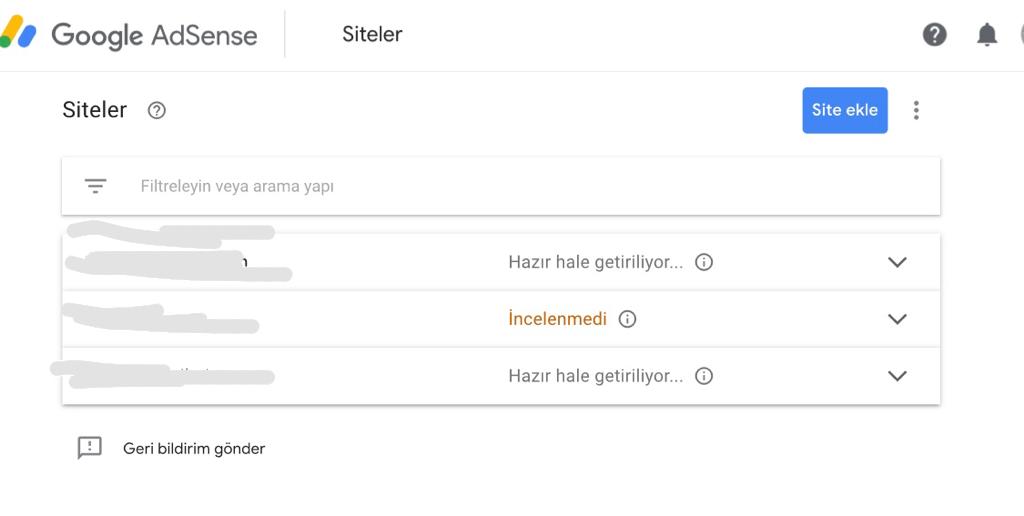1024x516 pixels.
Task: Open the notifications bell icon
Action: [987, 34]
